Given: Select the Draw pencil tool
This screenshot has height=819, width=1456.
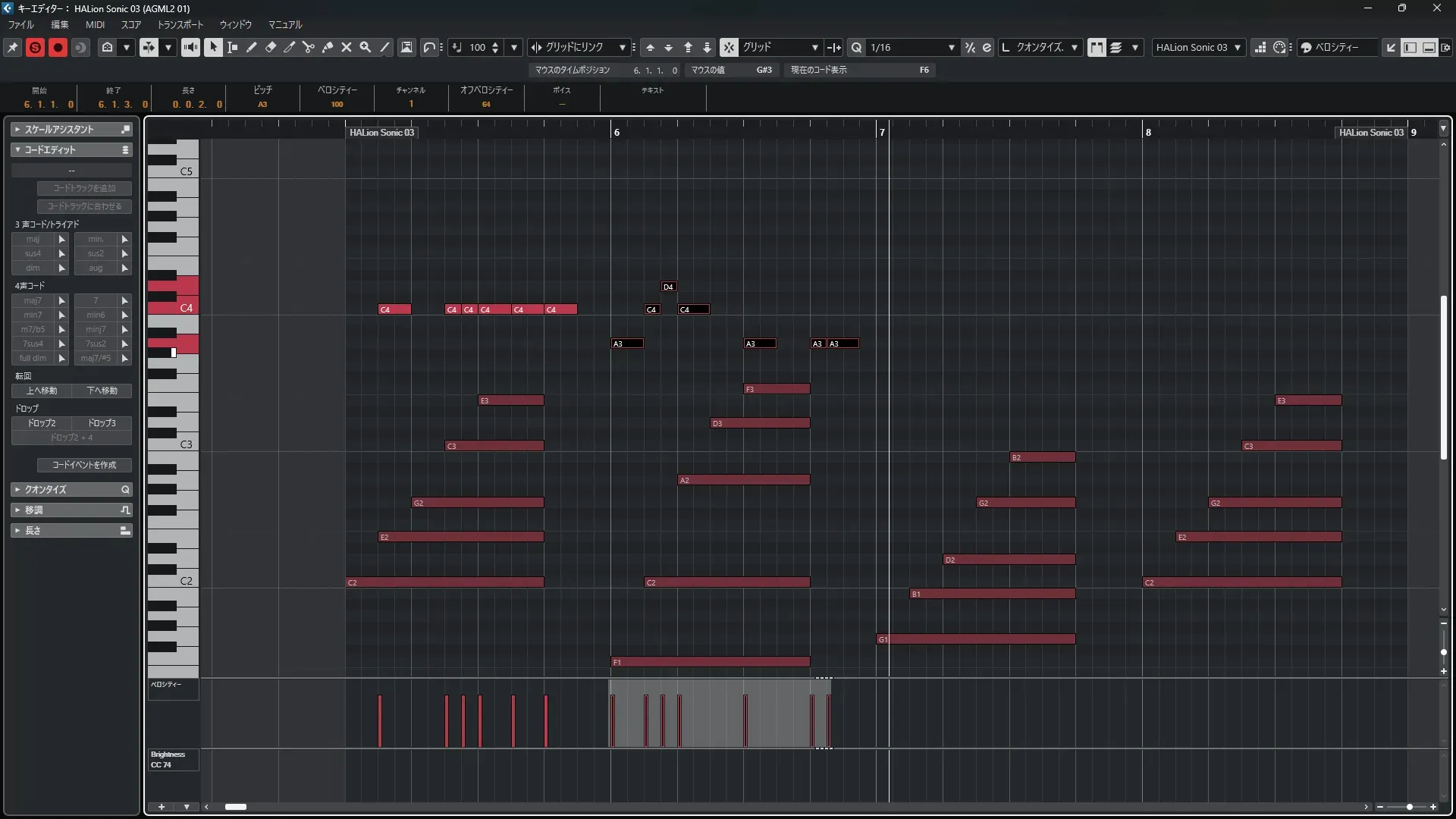Looking at the screenshot, I should [251, 47].
